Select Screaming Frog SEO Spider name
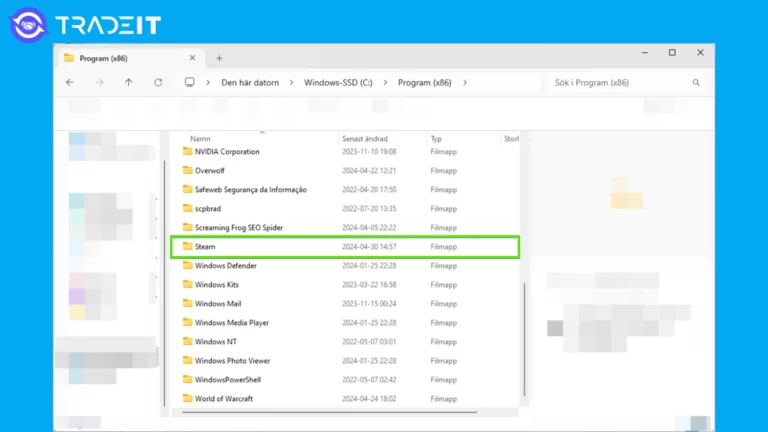 pos(239,227)
